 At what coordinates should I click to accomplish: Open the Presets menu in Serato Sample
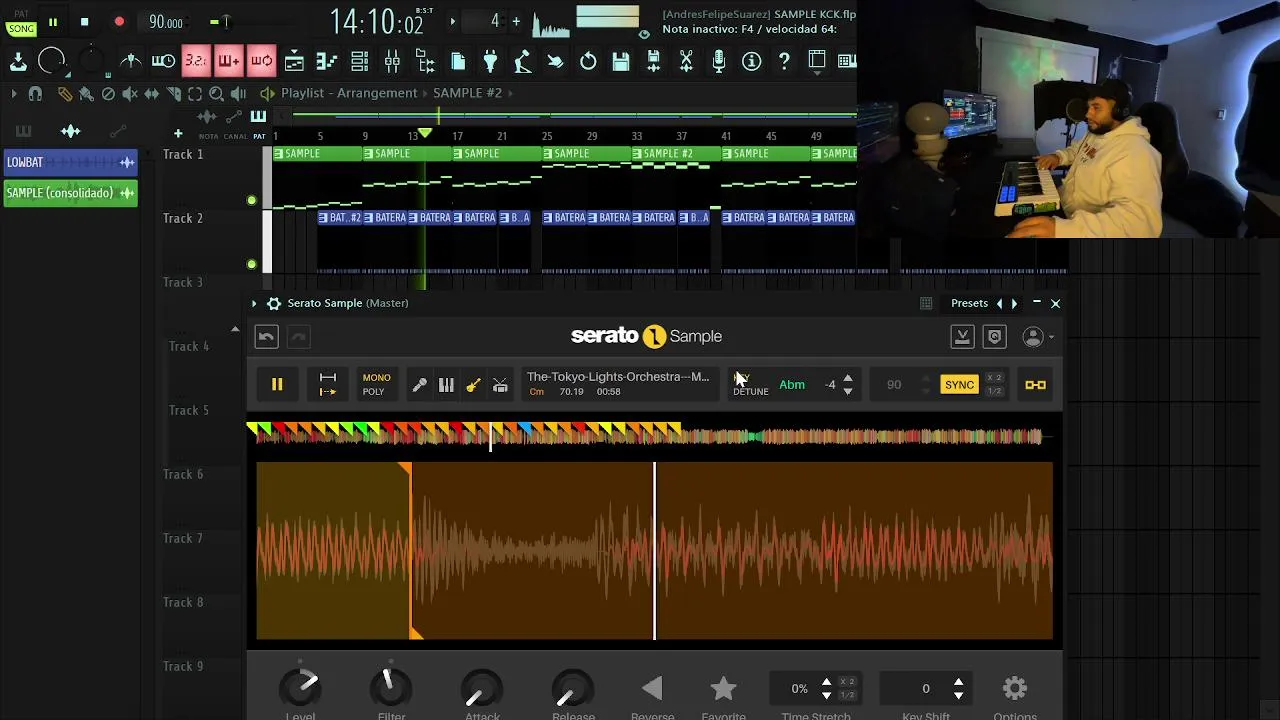pos(969,303)
